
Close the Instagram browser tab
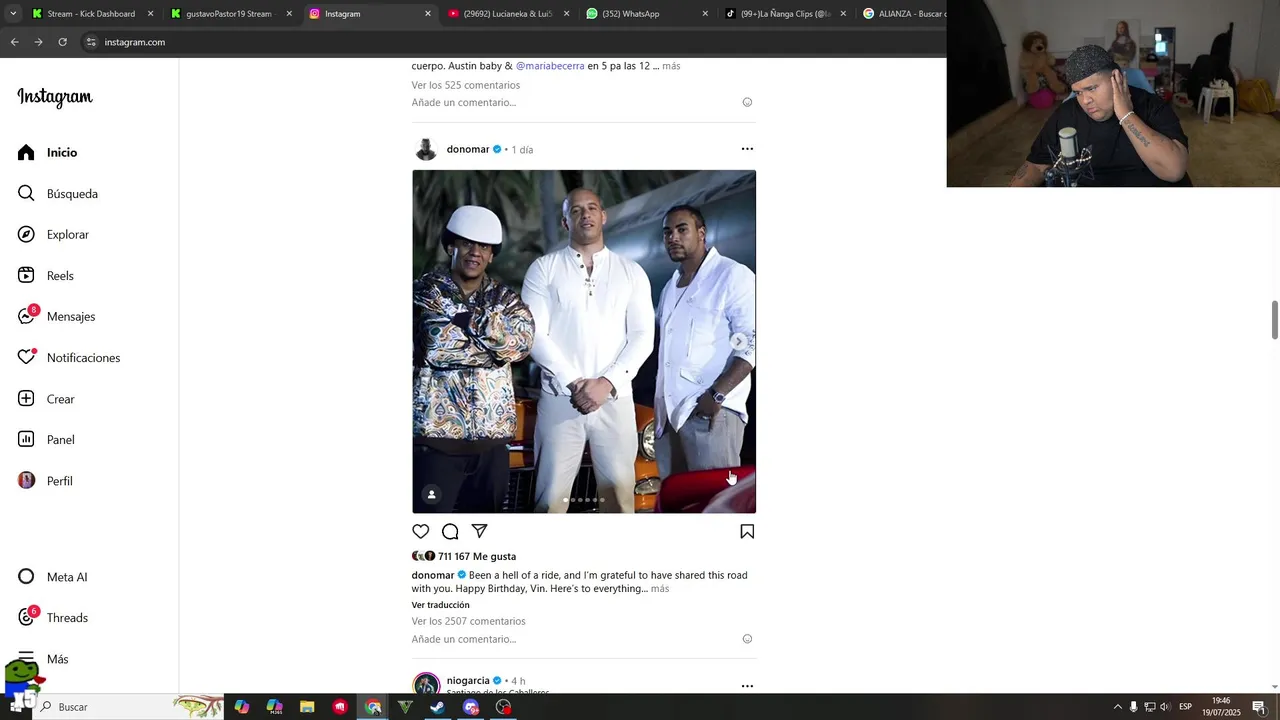point(428,14)
